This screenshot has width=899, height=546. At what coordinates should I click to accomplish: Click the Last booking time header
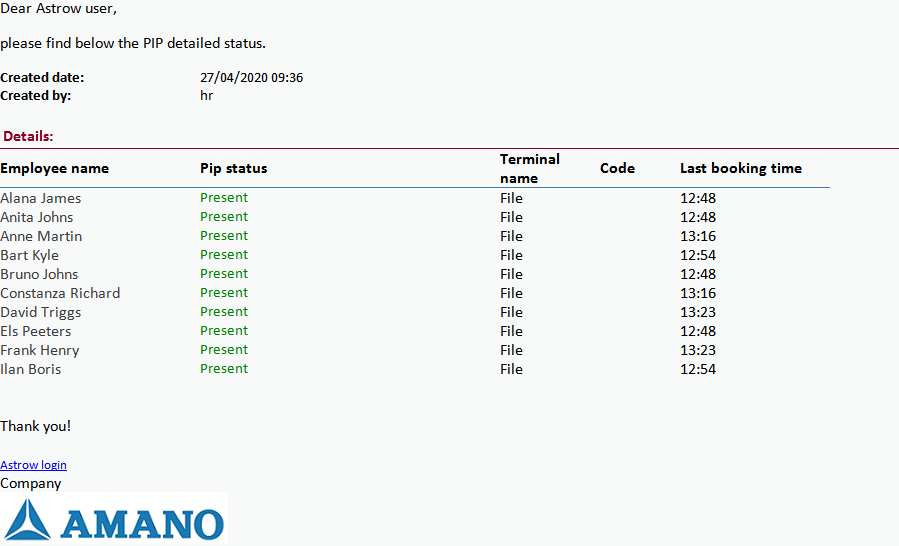pyautogui.click(x=740, y=168)
